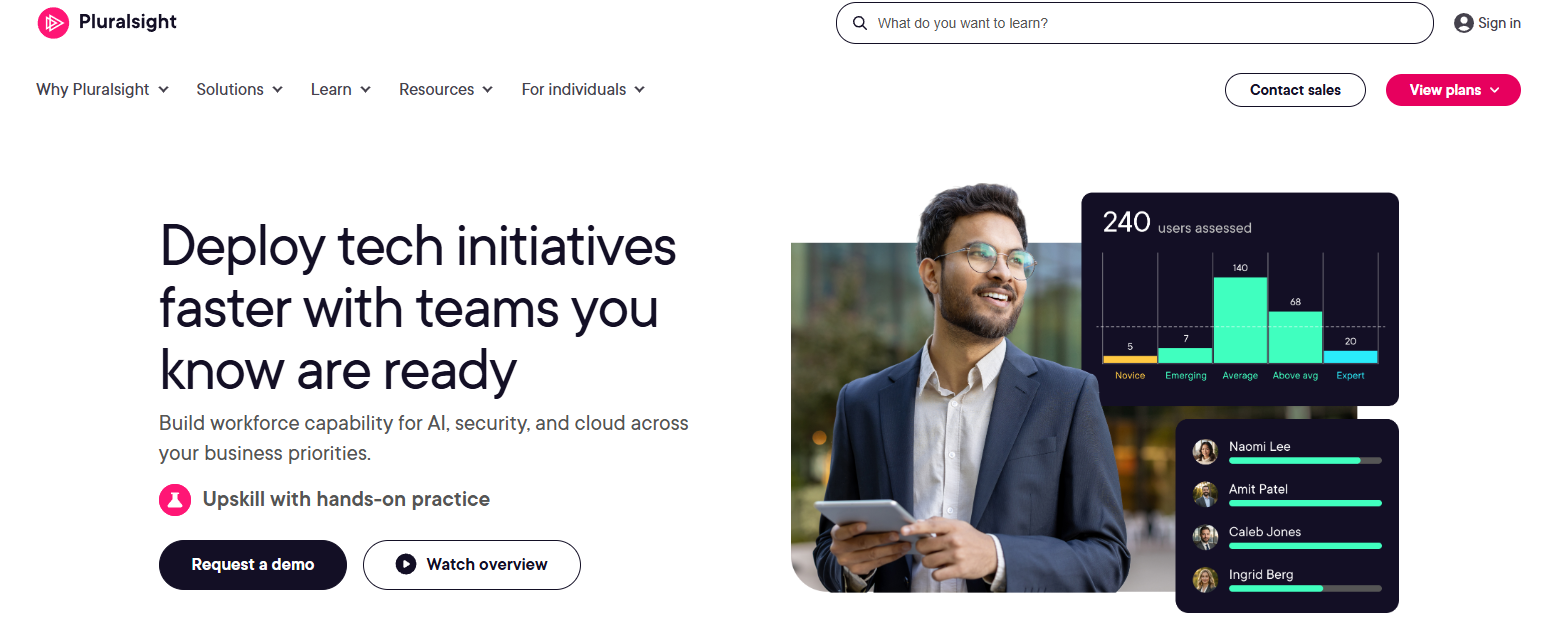Click the Above avg bar labeled 68
Screen dimensions: 1550x642
pos(1295,337)
